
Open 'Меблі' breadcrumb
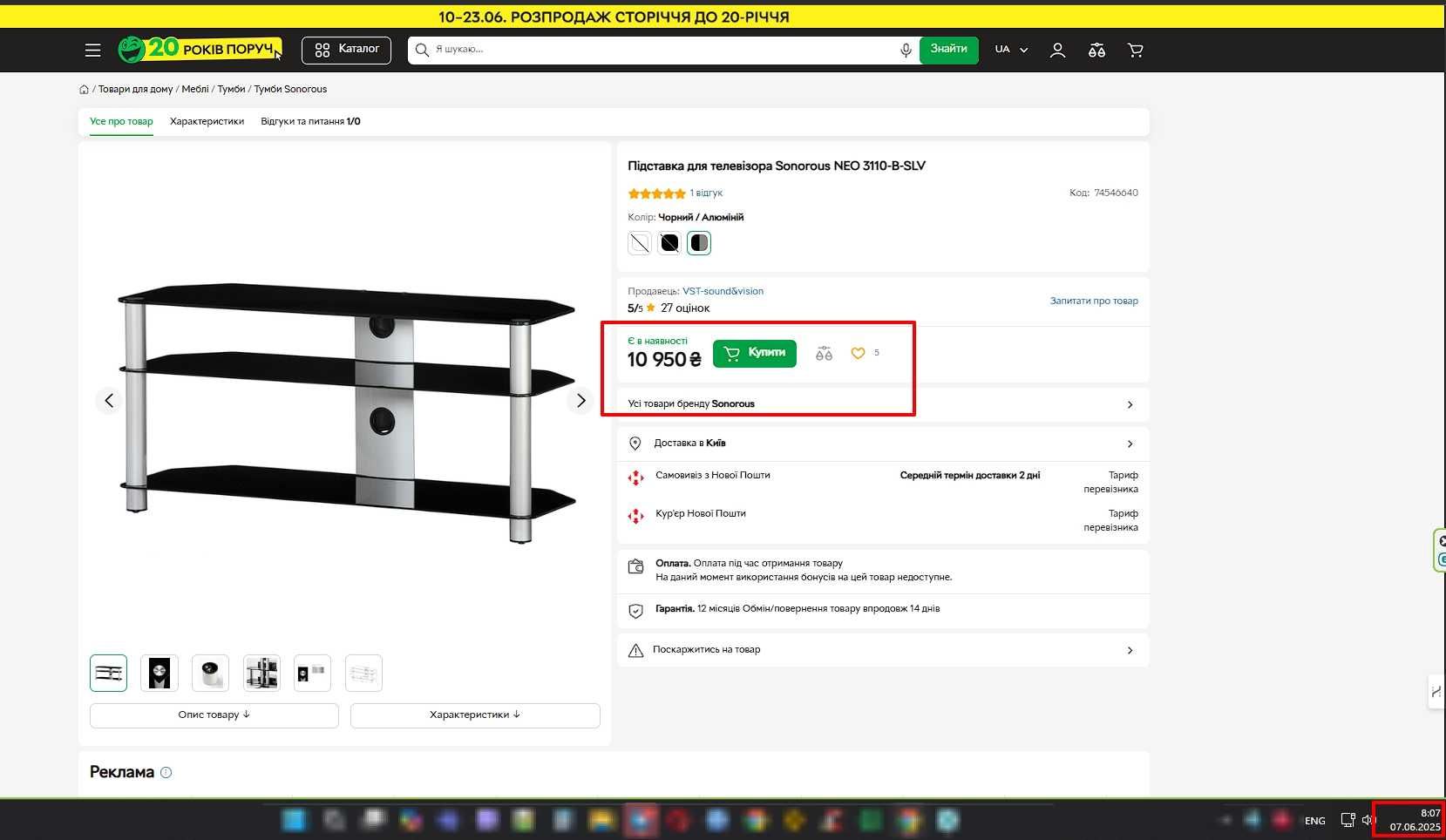pos(195,89)
